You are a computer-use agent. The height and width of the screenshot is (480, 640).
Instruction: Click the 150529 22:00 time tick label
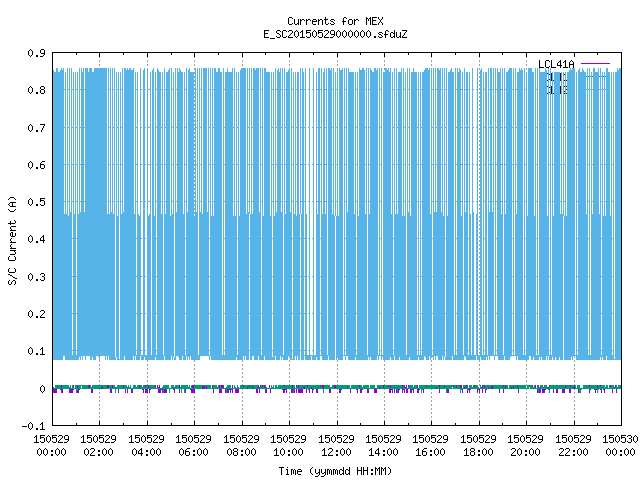coord(573,446)
